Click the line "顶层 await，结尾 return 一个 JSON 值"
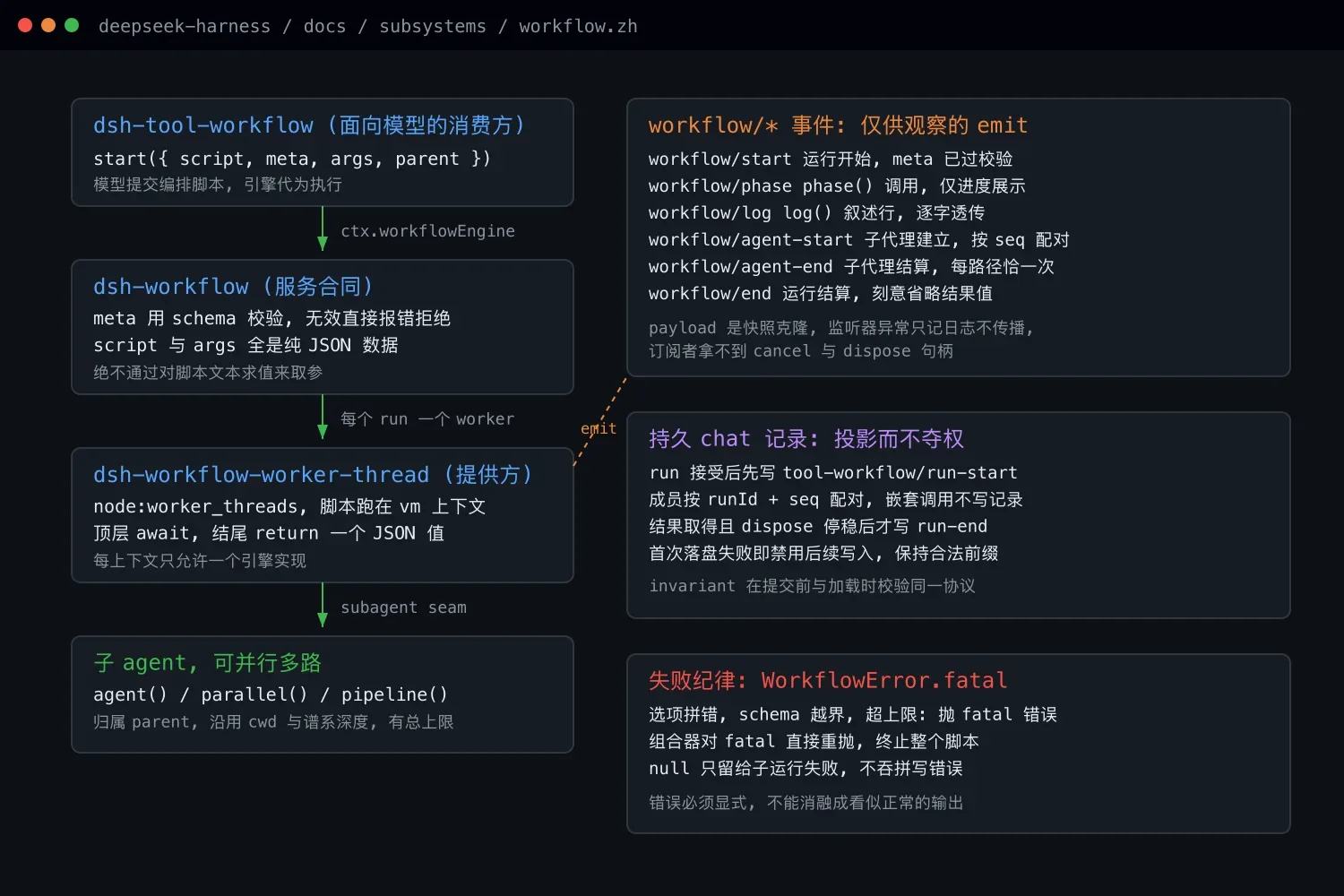1344x896 pixels. [x=269, y=533]
